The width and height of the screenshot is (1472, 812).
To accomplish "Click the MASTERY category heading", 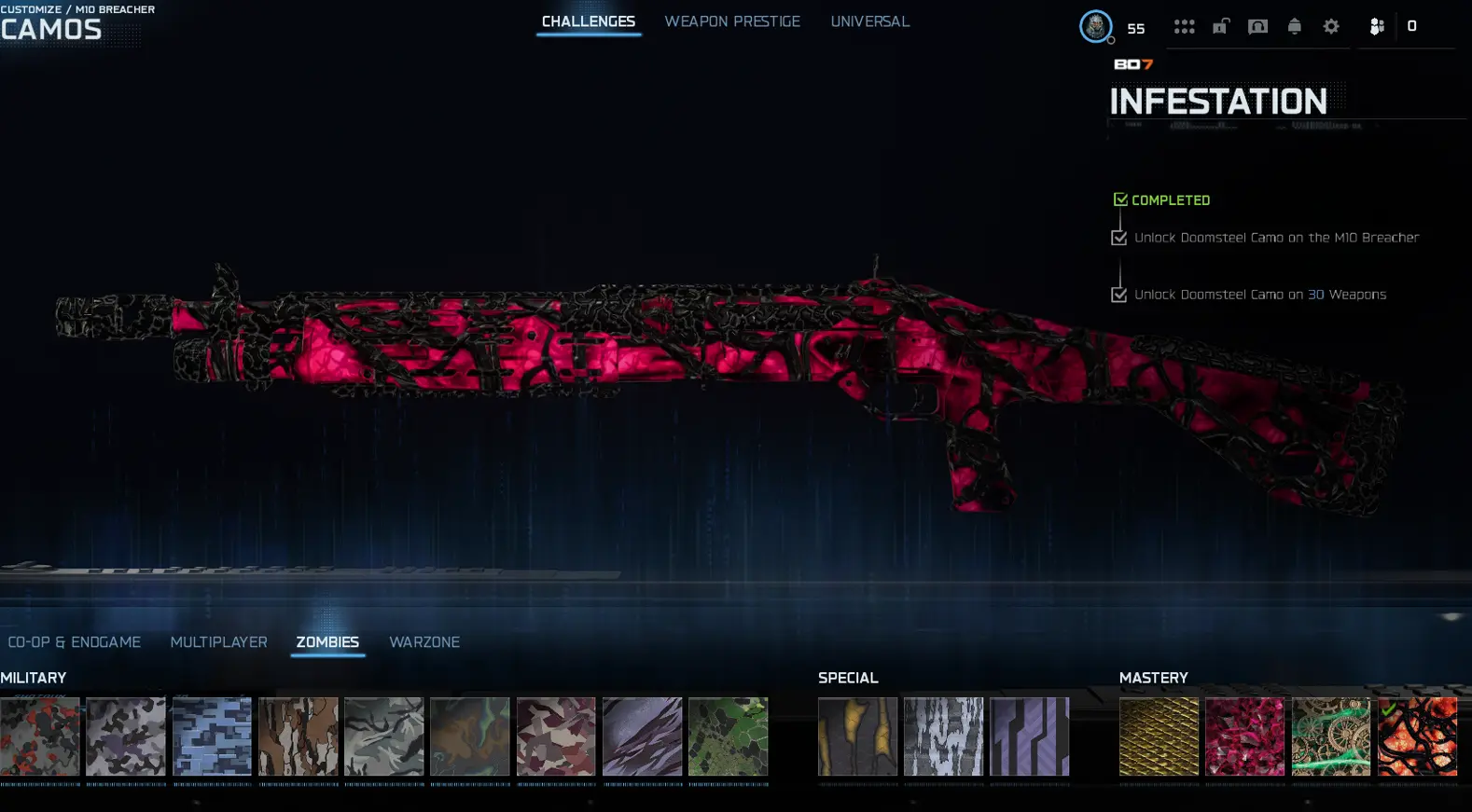I will (1154, 678).
